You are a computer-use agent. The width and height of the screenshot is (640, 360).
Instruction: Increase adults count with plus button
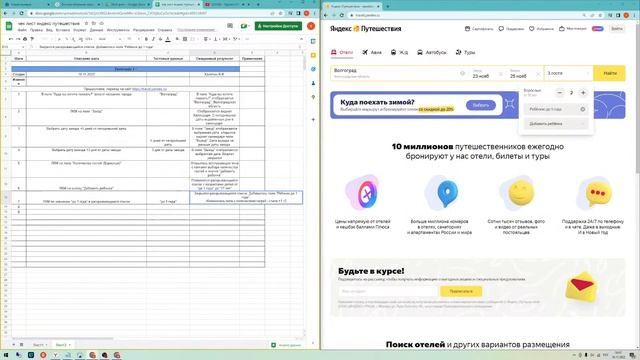(x=583, y=93)
